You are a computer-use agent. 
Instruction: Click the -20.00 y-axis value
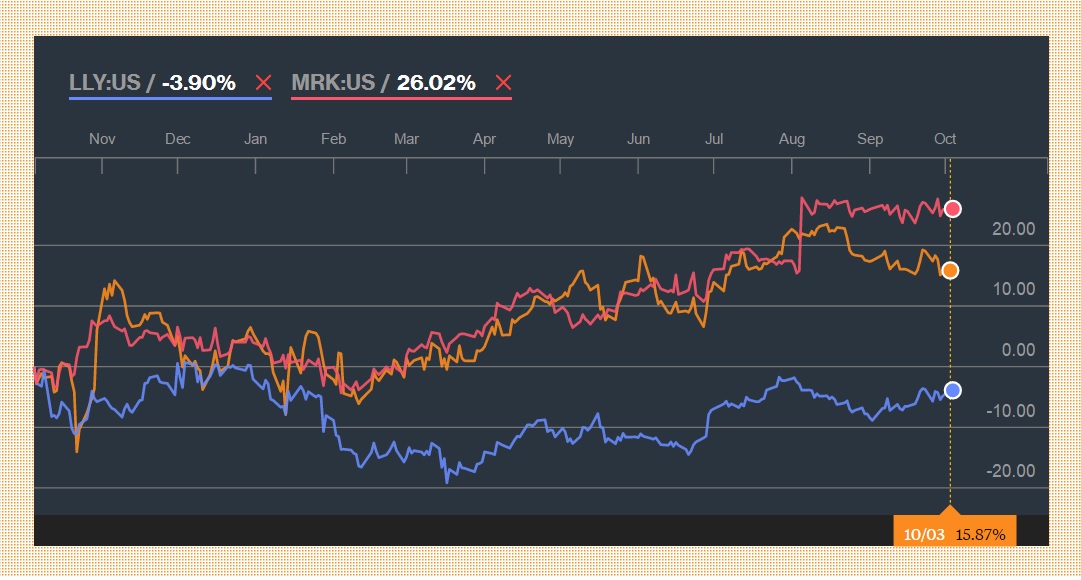click(x=1011, y=471)
